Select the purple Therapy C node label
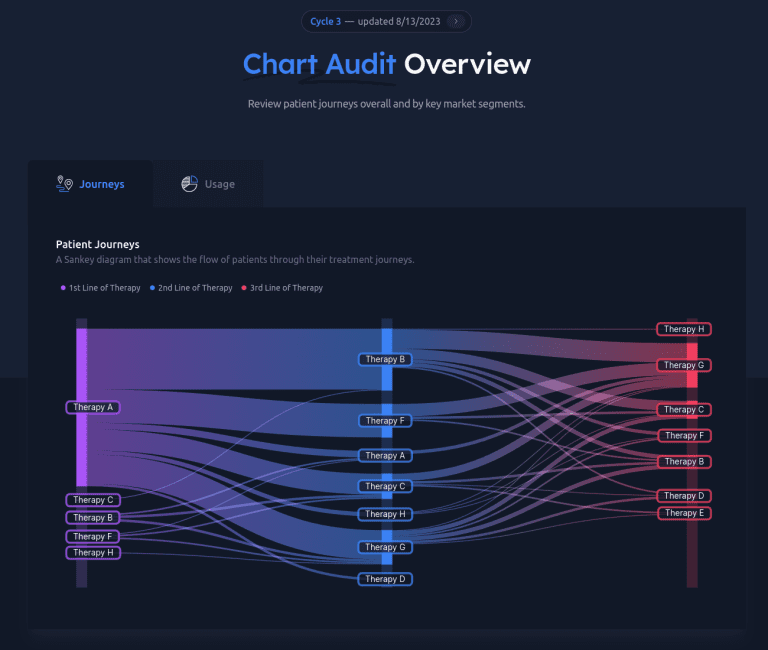This screenshot has width=768, height=650. [93, 500]
